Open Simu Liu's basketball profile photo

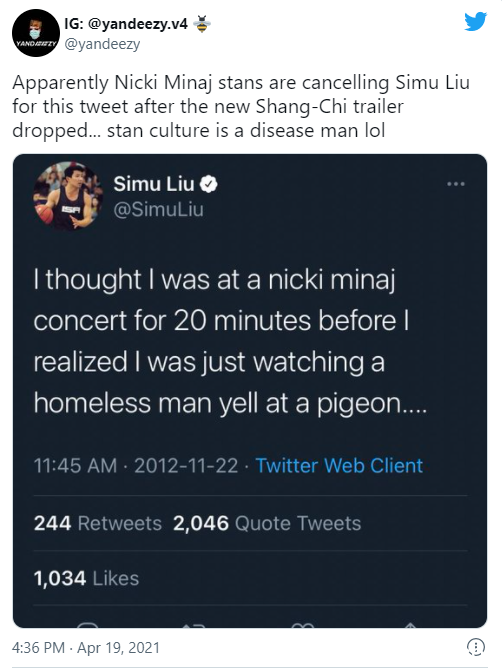[x=68, y=196]
